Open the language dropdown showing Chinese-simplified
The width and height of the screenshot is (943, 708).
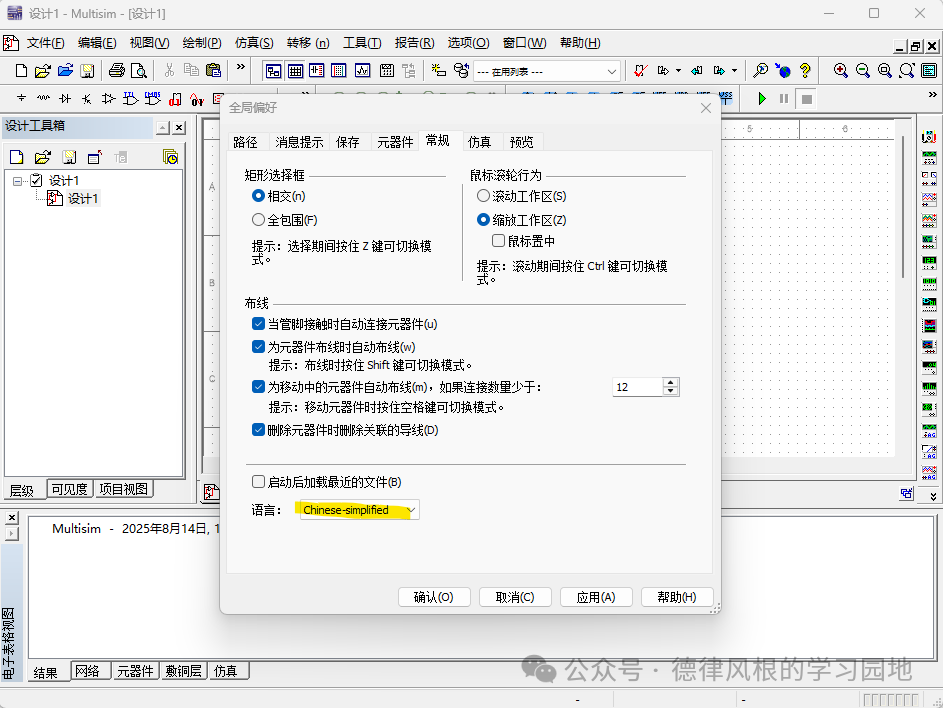click(359, 510)
